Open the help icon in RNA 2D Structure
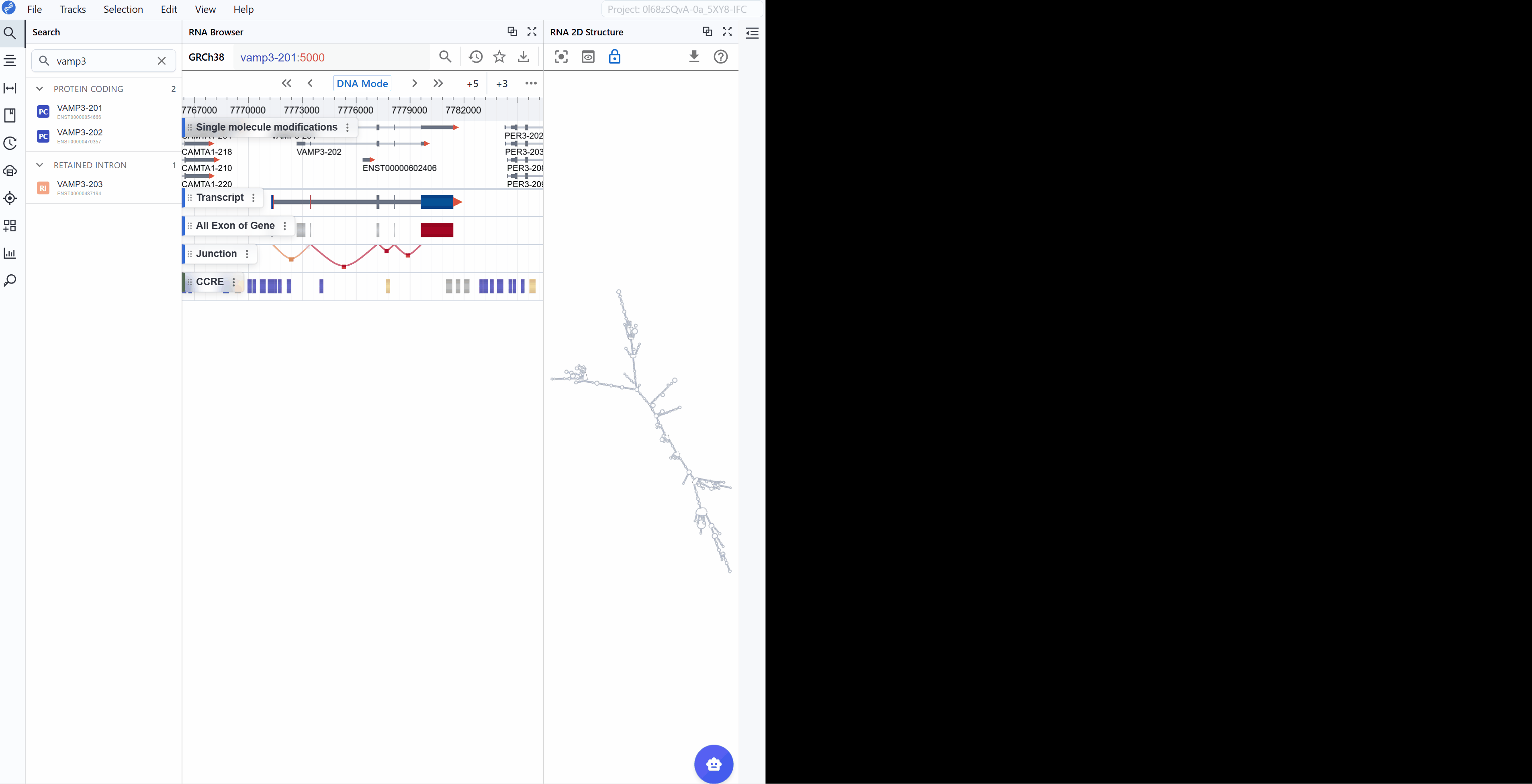The image size is (1532, 784). [720, 57]
